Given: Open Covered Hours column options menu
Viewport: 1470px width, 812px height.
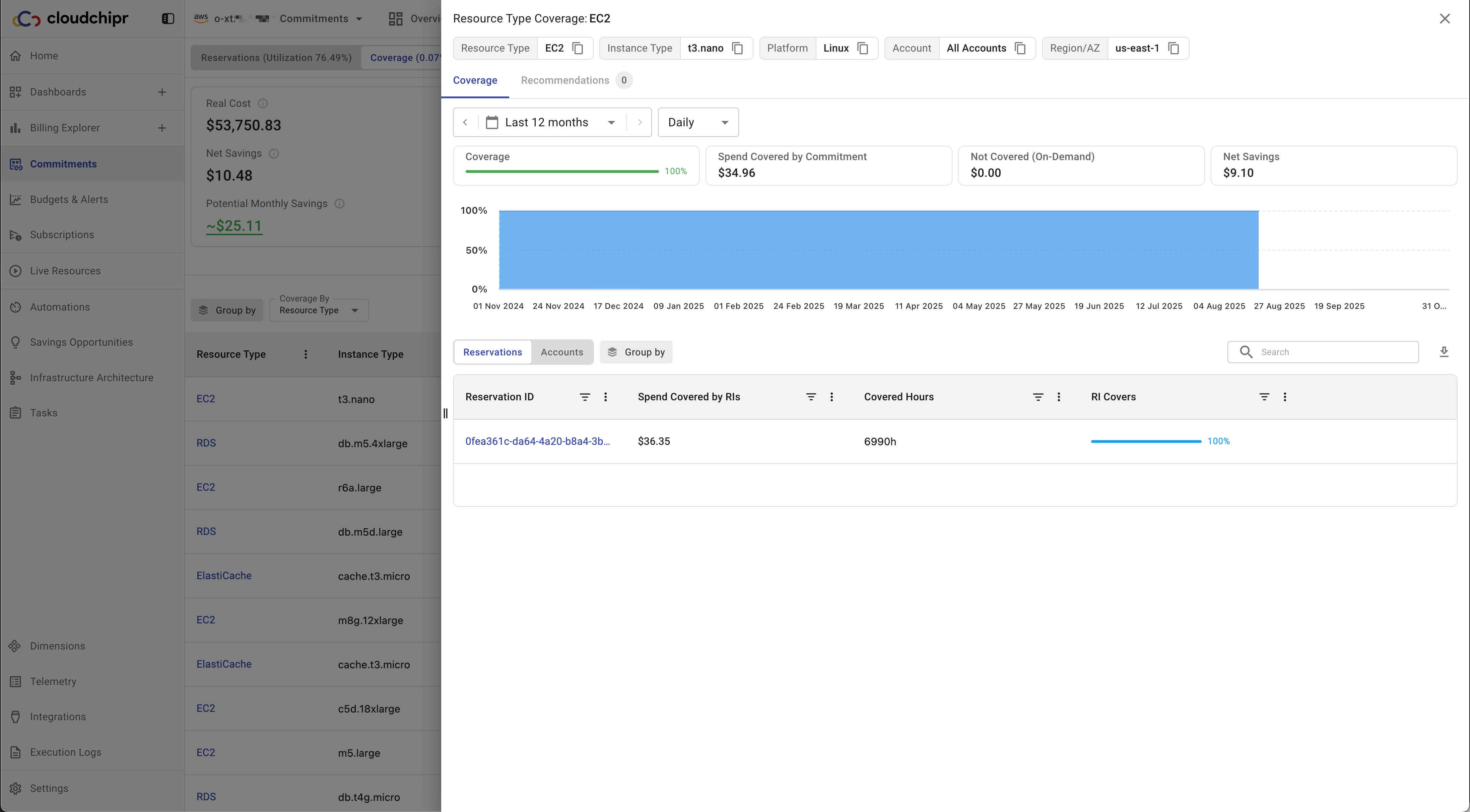Looking at the screenshot, I should pos(1059,397).
